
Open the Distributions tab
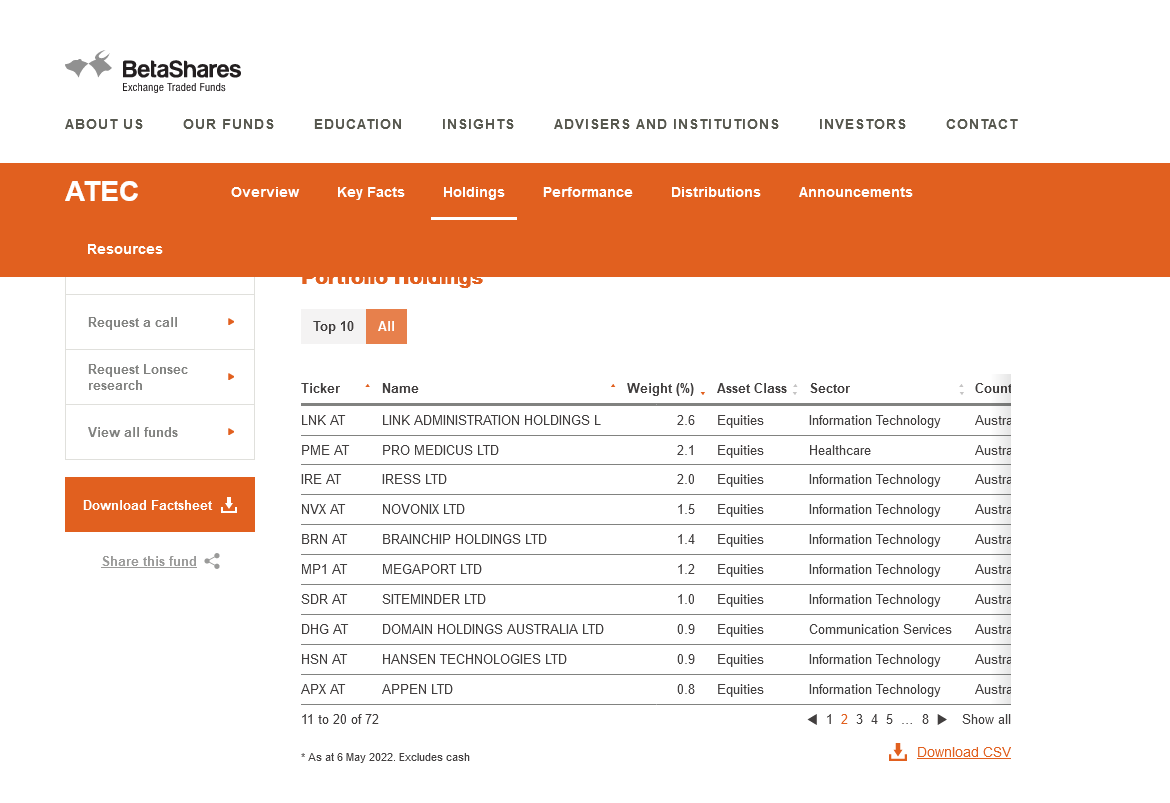point(715,192)
